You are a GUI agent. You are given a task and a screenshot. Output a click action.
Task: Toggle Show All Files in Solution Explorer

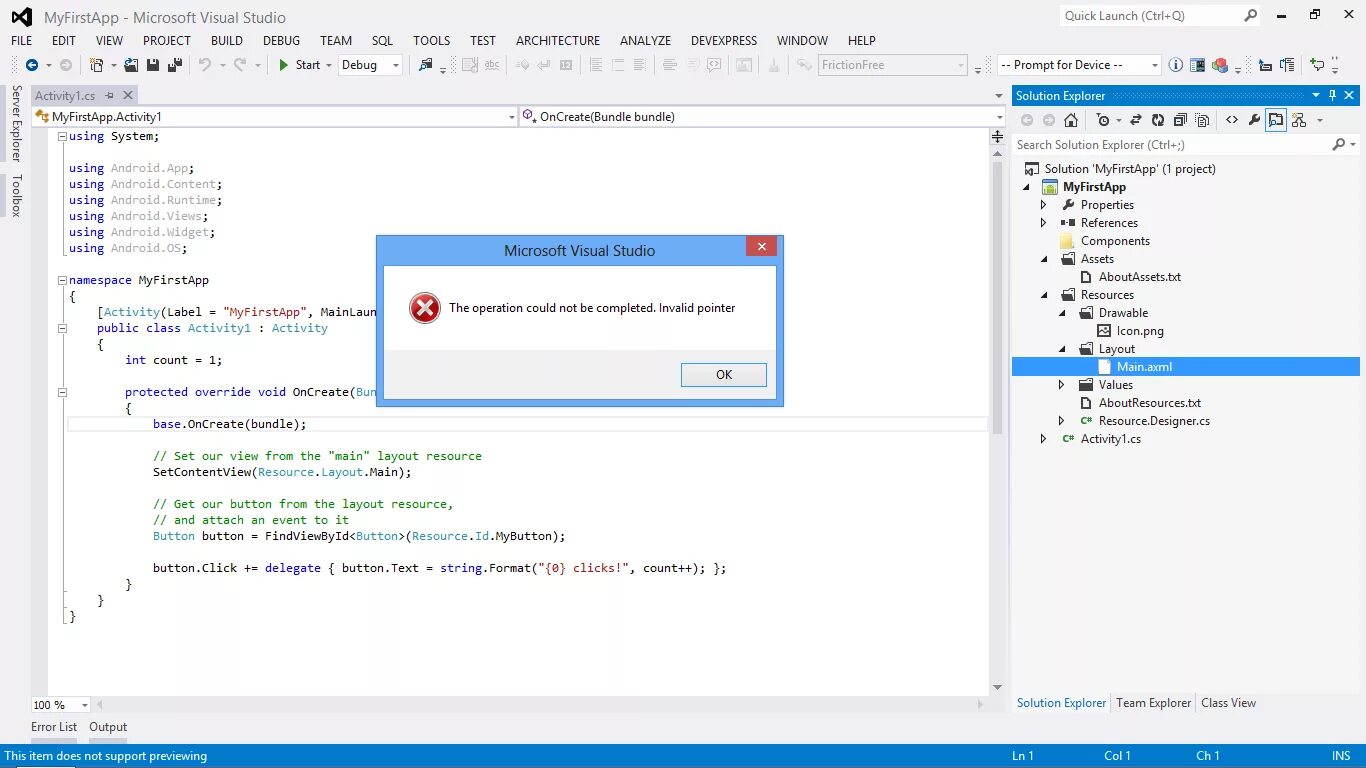[1202, 120]
